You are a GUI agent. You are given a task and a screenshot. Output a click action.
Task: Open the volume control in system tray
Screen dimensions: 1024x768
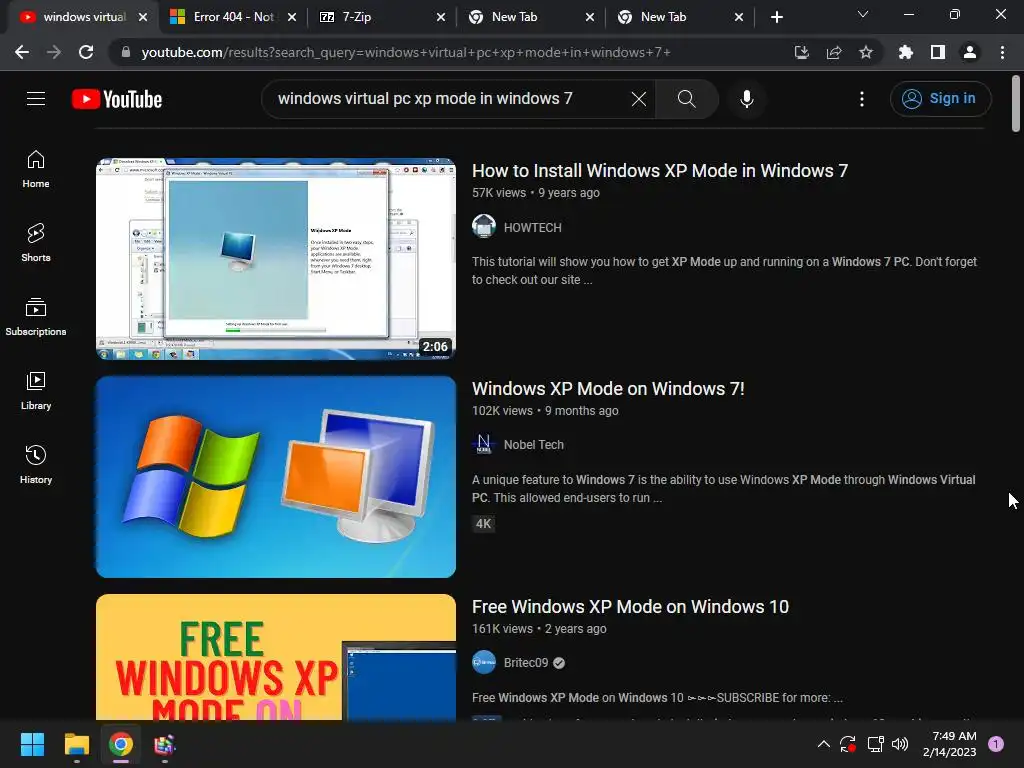tap(900, 744)
